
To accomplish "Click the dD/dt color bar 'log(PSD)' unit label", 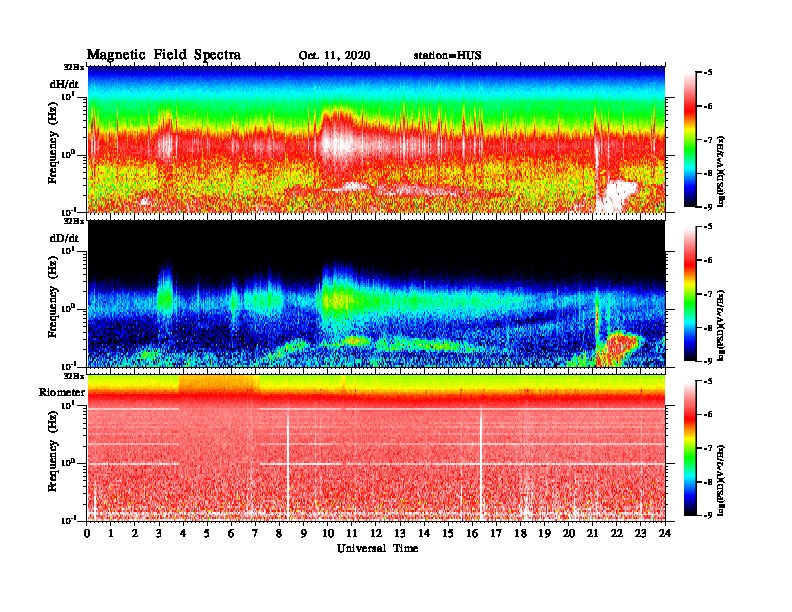I will (x=722, y=325).
